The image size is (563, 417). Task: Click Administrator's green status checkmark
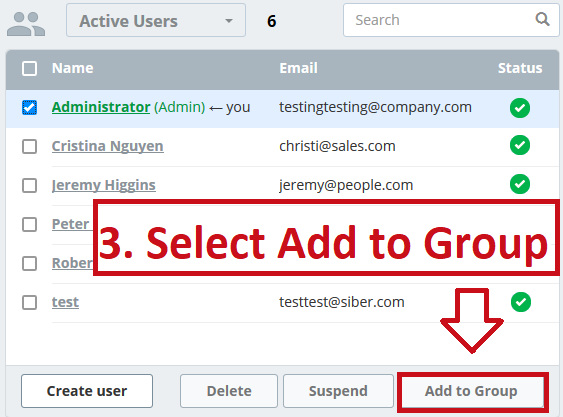[520, 108]
